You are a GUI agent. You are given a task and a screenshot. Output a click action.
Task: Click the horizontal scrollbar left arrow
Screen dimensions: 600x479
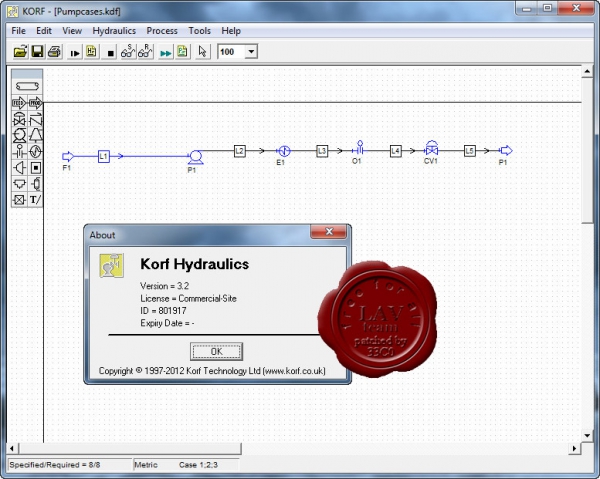click(x=12, y=448)
